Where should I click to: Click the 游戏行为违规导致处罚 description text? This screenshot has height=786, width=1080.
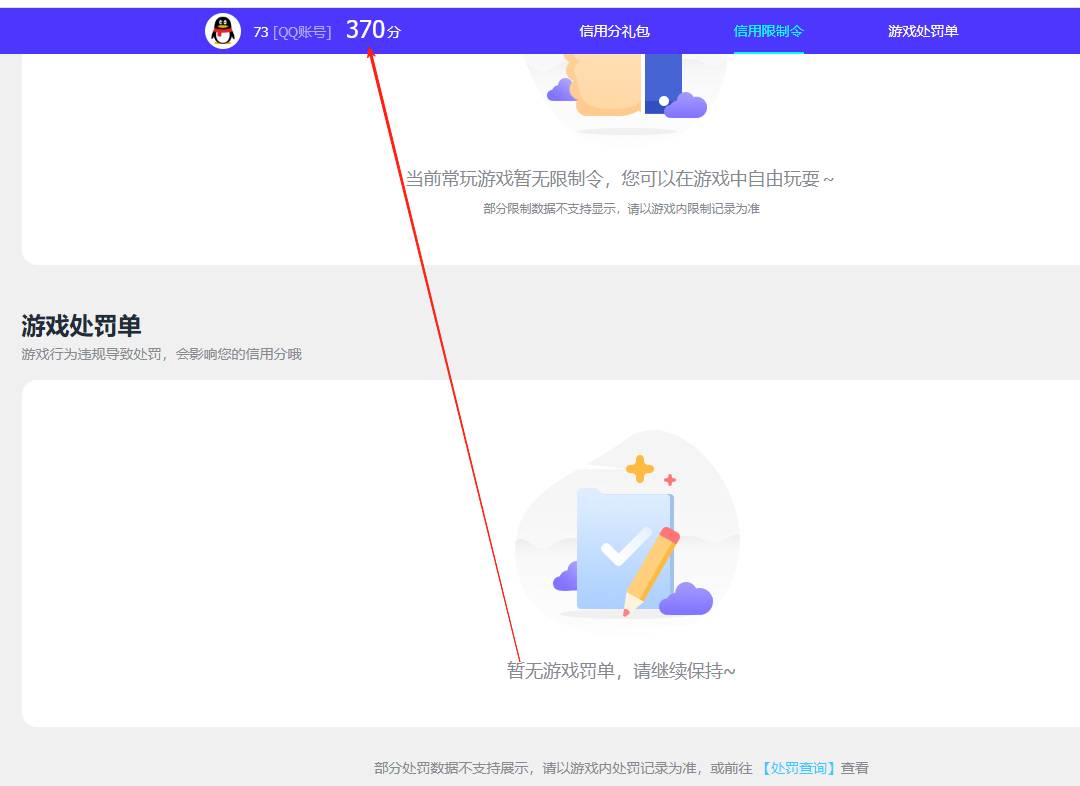160,354
